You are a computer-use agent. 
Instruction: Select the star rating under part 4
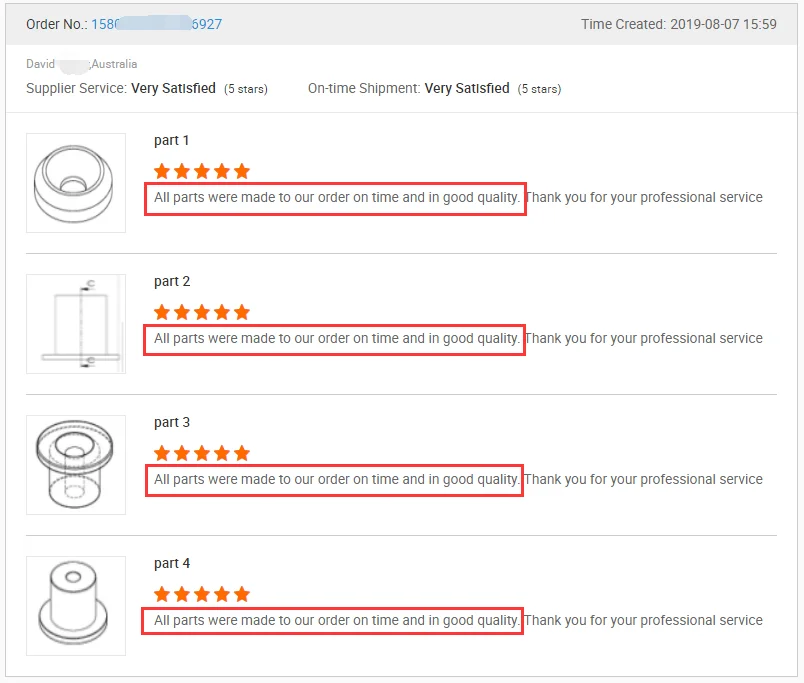202,594
